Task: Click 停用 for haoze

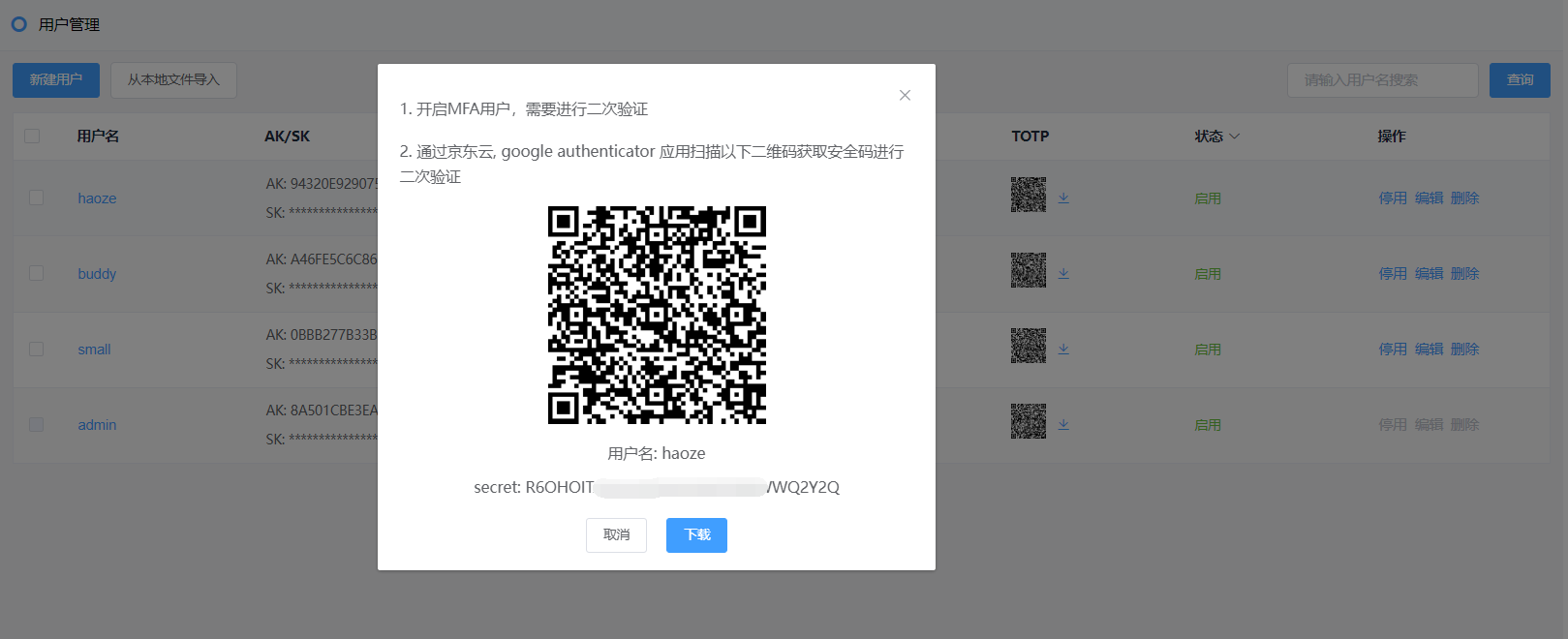Action: [1393, 198]
